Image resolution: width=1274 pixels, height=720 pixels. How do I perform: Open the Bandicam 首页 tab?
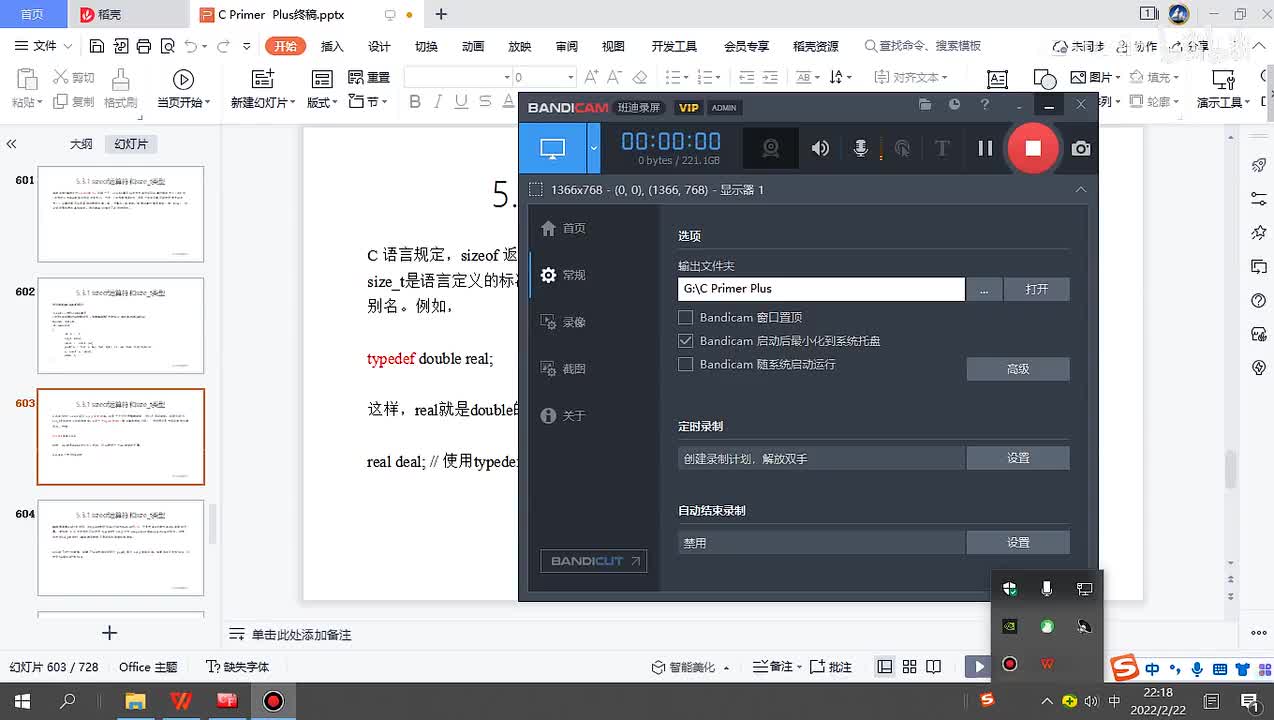click(x=563, y=228)
